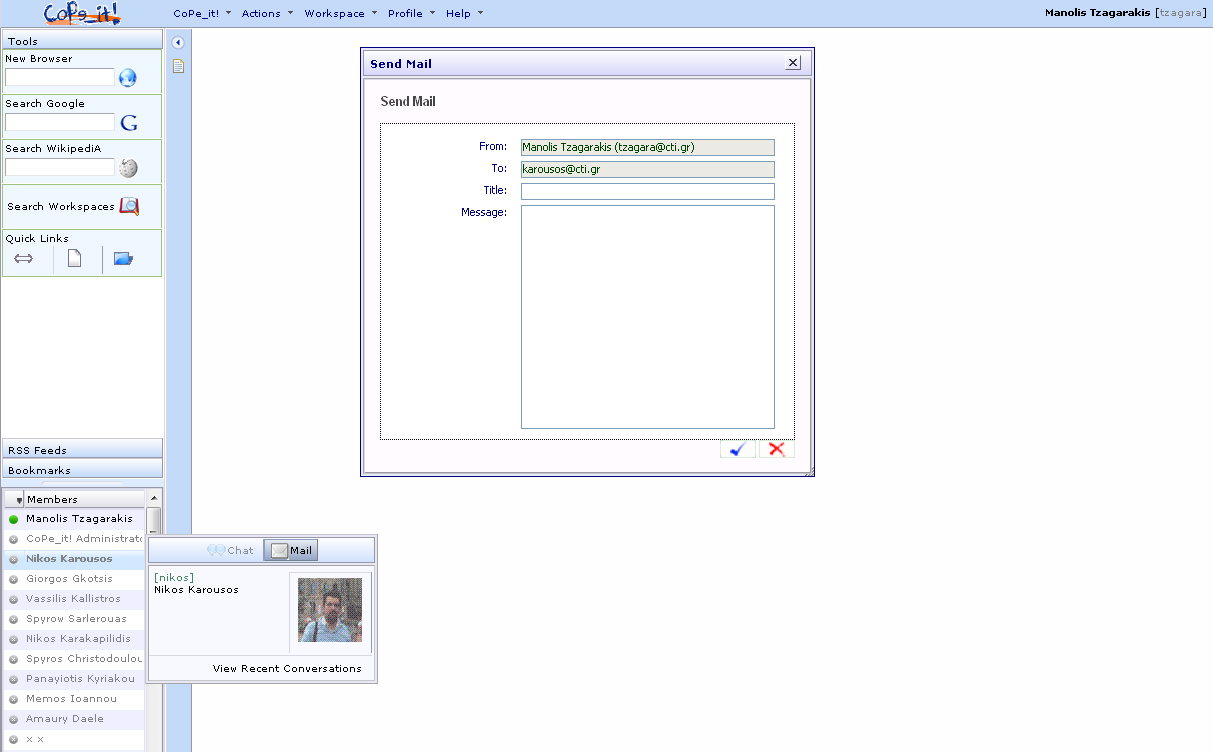This screenshot has height=752, width=1213.
Task: Close the Send Mail dialog
Action: point(793,63)
